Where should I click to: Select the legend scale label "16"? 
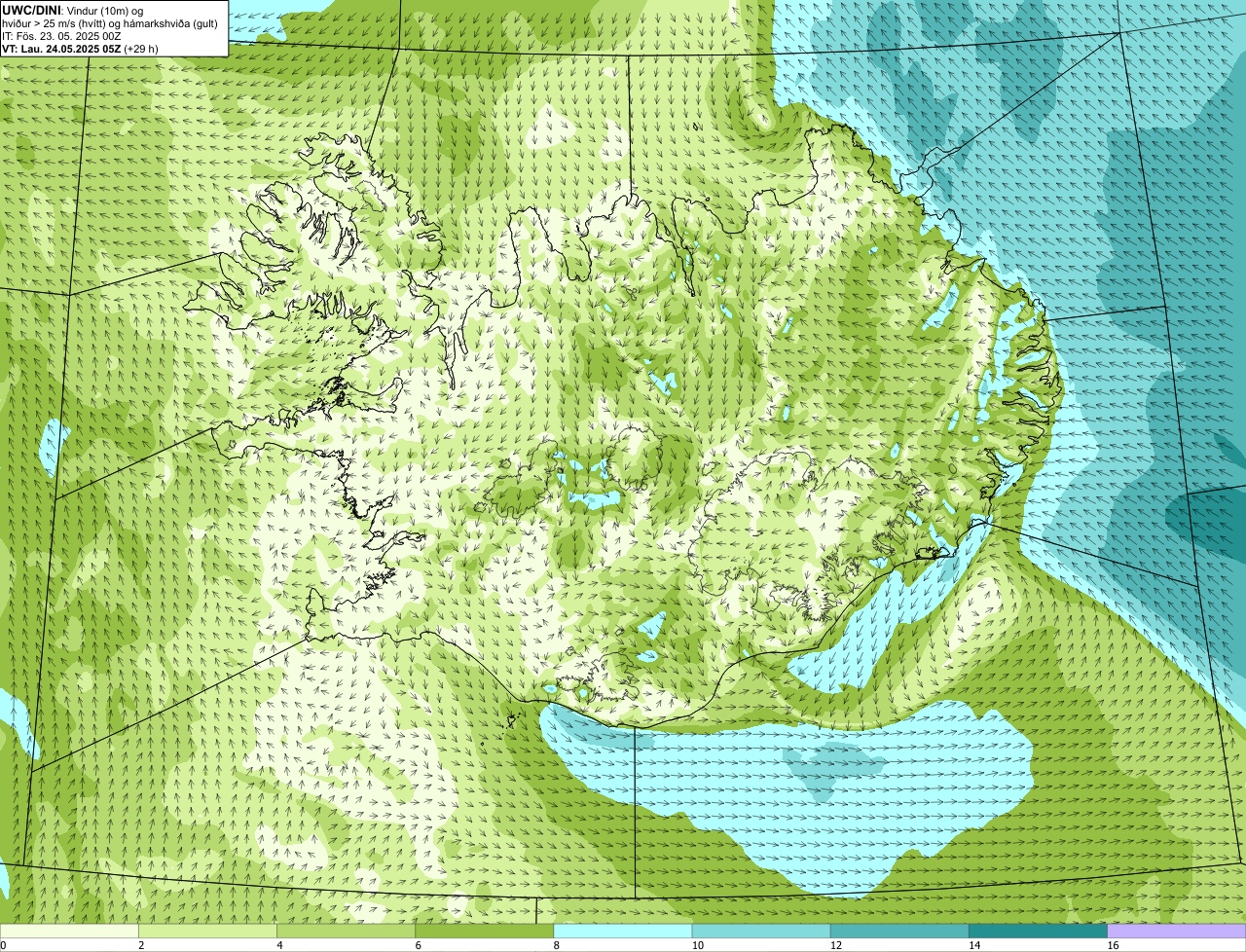pyautogui.click(x=1113, y=945)
